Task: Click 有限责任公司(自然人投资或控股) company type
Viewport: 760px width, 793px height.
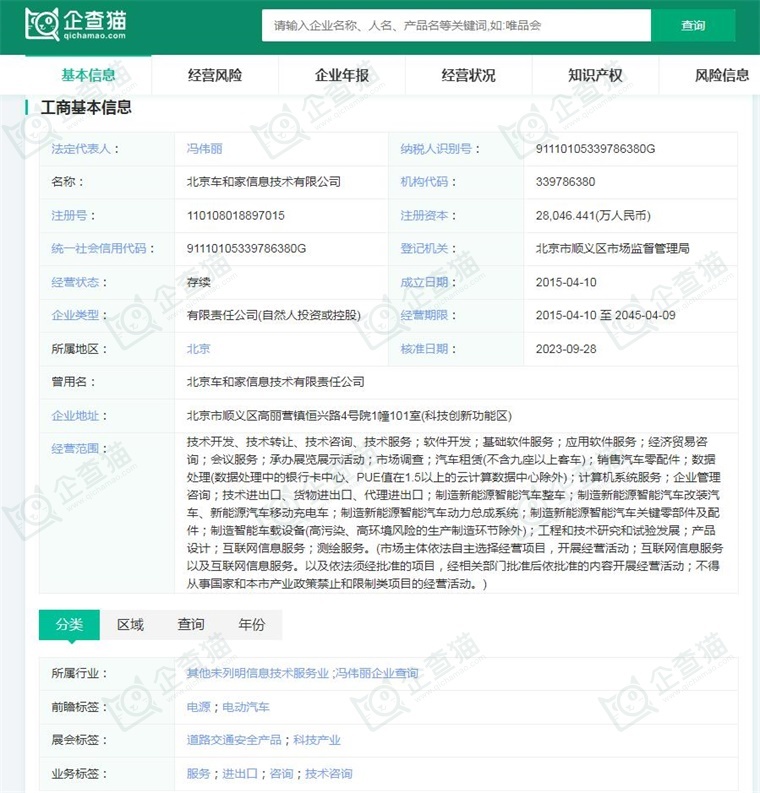Action: [x=274, y=316]
